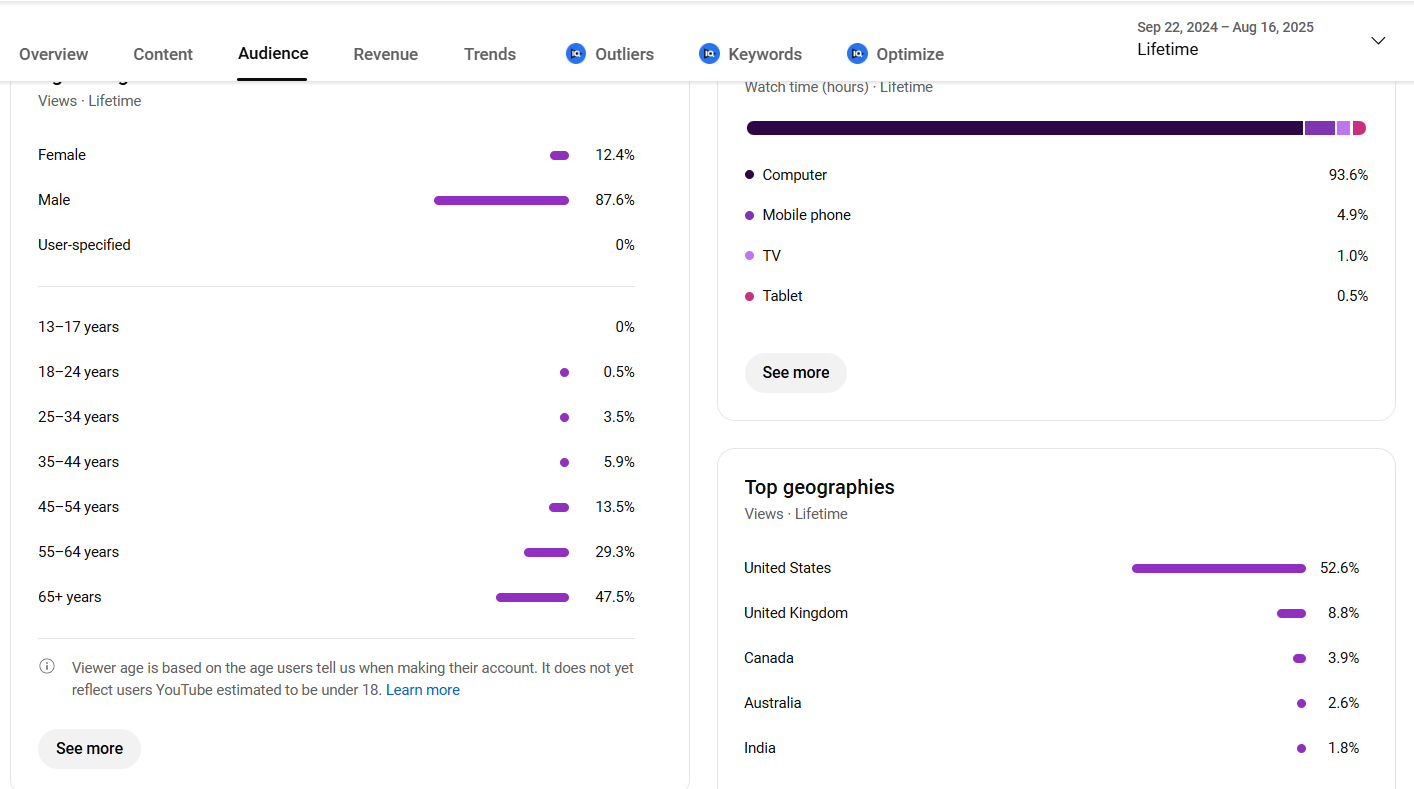Click the Computer segment of watch time bar

tap(1024, 128)
